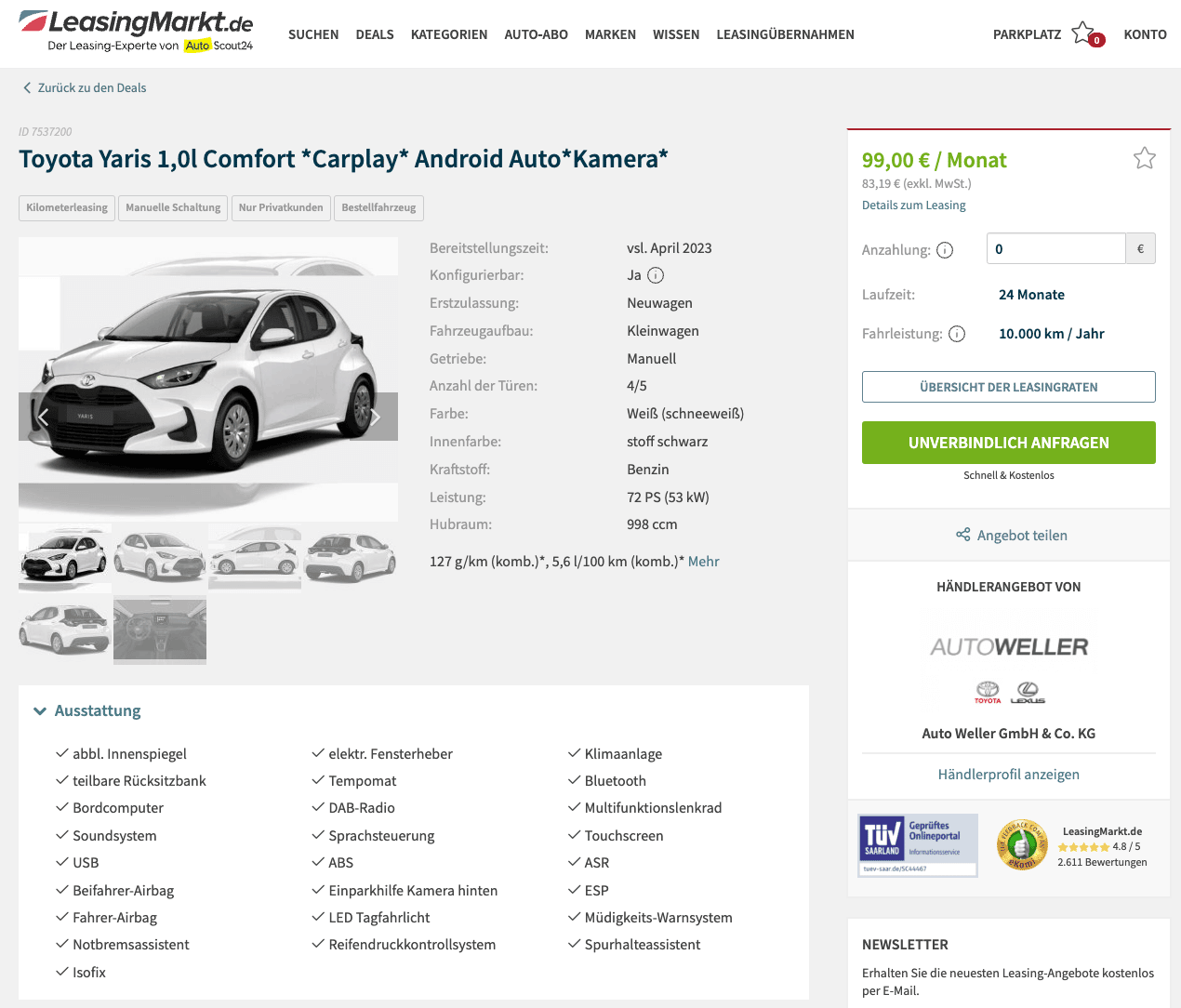The image size is (1181, 1008).
Task: Collapse the Ausstattung section
Action: 87,710
